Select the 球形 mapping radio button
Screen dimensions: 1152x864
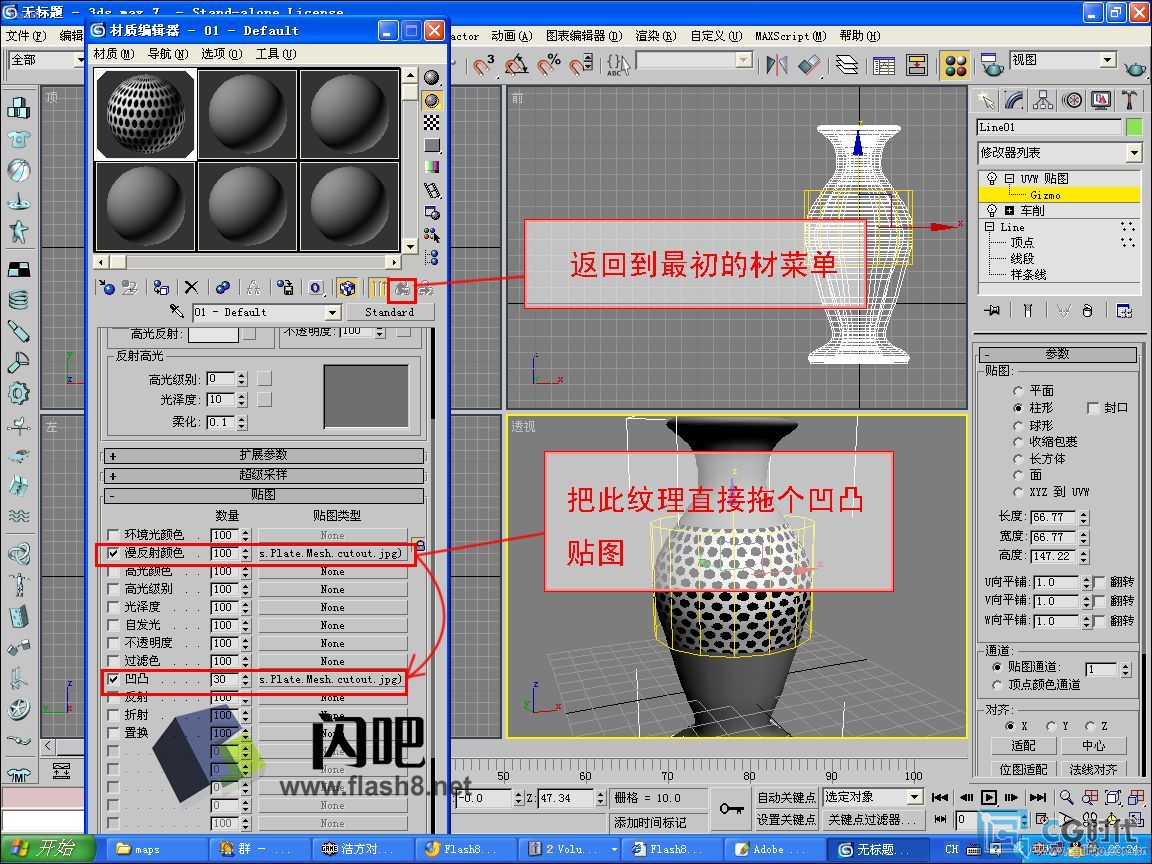coord(1018,425)
